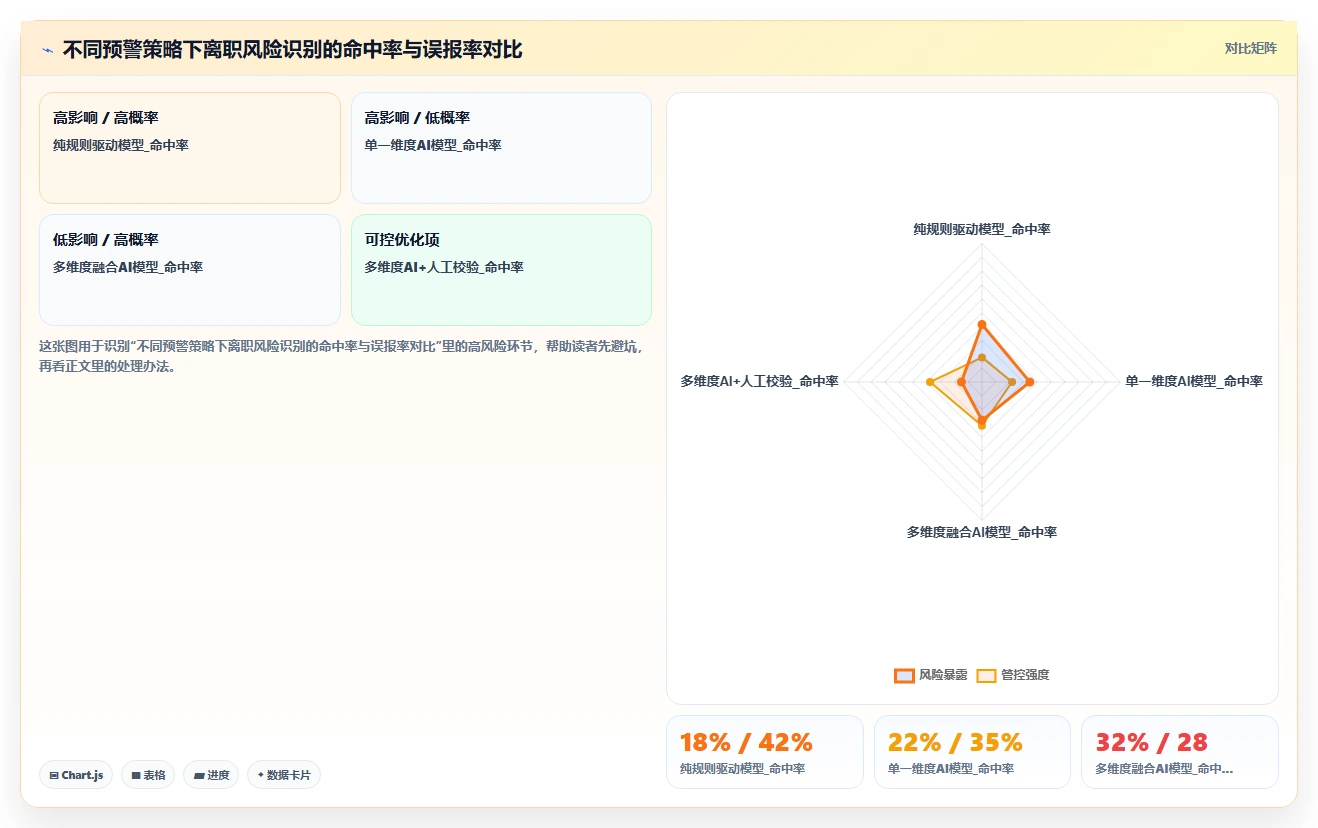This screenshot has height=828, width=1318.
Task: Select the 低影响 / 高概率 card
Action: tap(190, 270)
